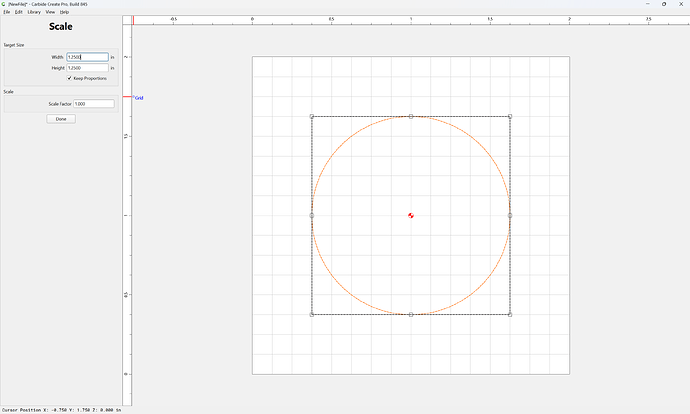This screenshot has height=414, width=690.
Task: Close the Carbide Create window
Action: [x=681, y=4]
